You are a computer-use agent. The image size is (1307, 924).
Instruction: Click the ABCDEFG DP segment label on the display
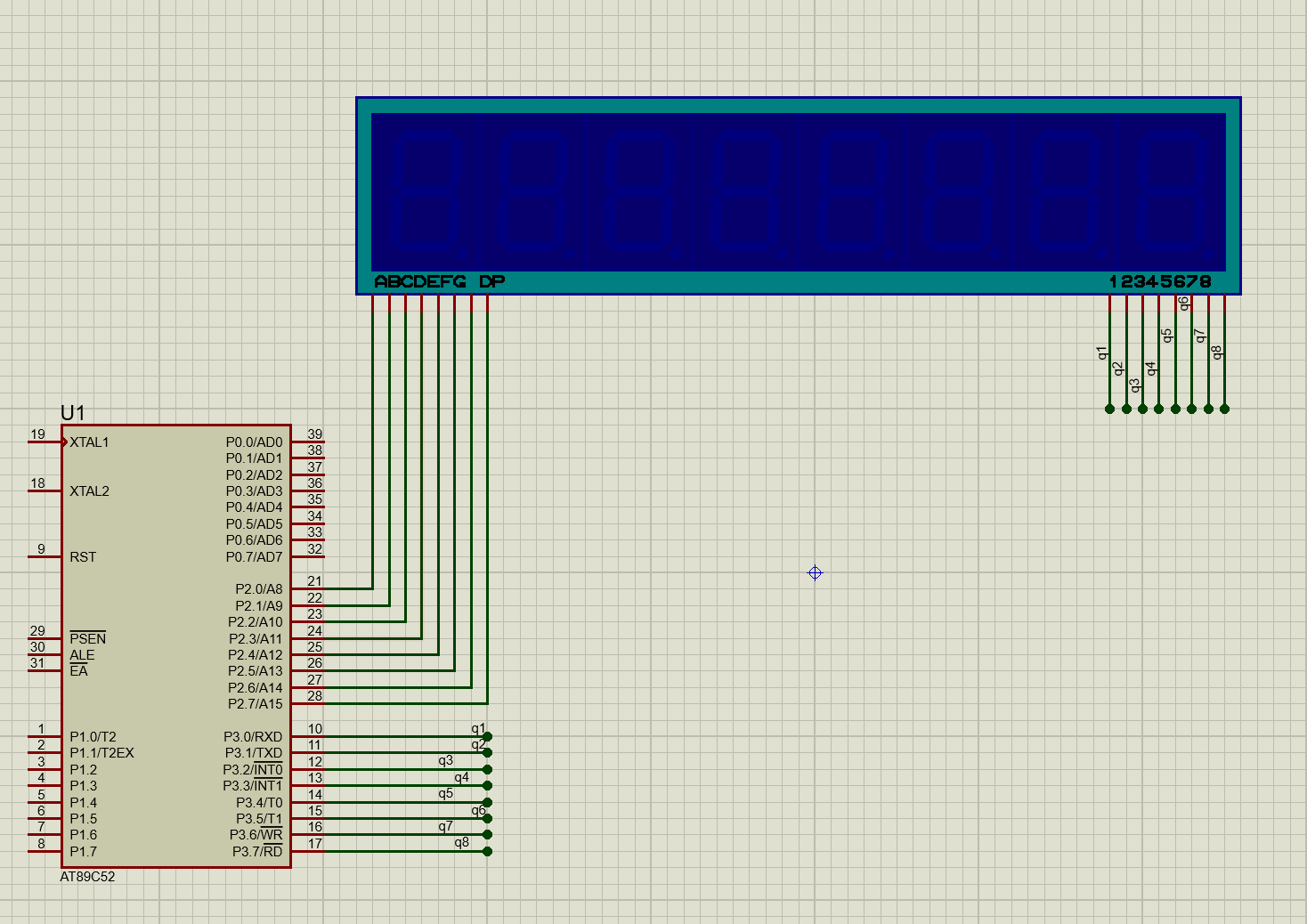440,282
